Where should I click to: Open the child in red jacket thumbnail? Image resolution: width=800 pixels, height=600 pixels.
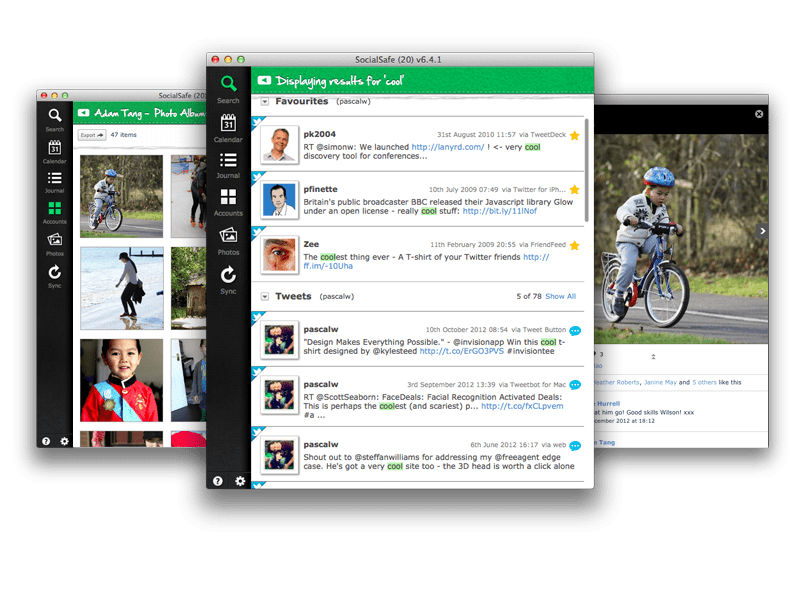[x=121, y=380]
